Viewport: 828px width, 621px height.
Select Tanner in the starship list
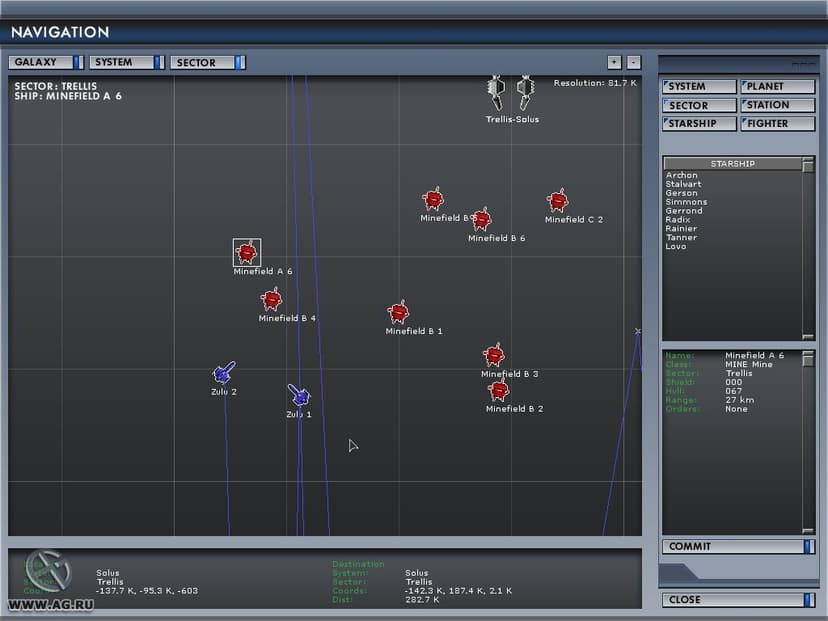pyautogui.click(x=681, y=238)
